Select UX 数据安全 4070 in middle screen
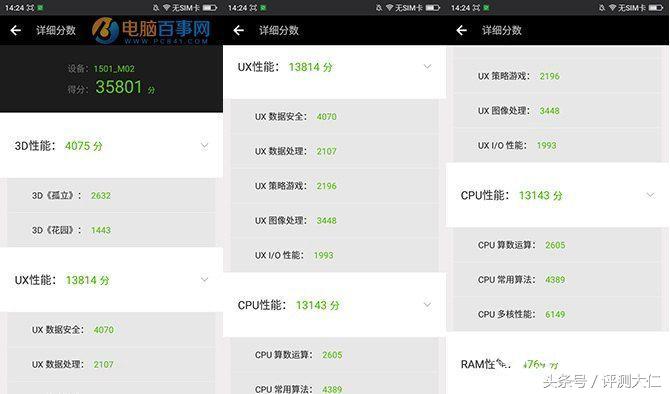Image resolution: width=670 pixels, height=394 pixels. click(335, 117)
